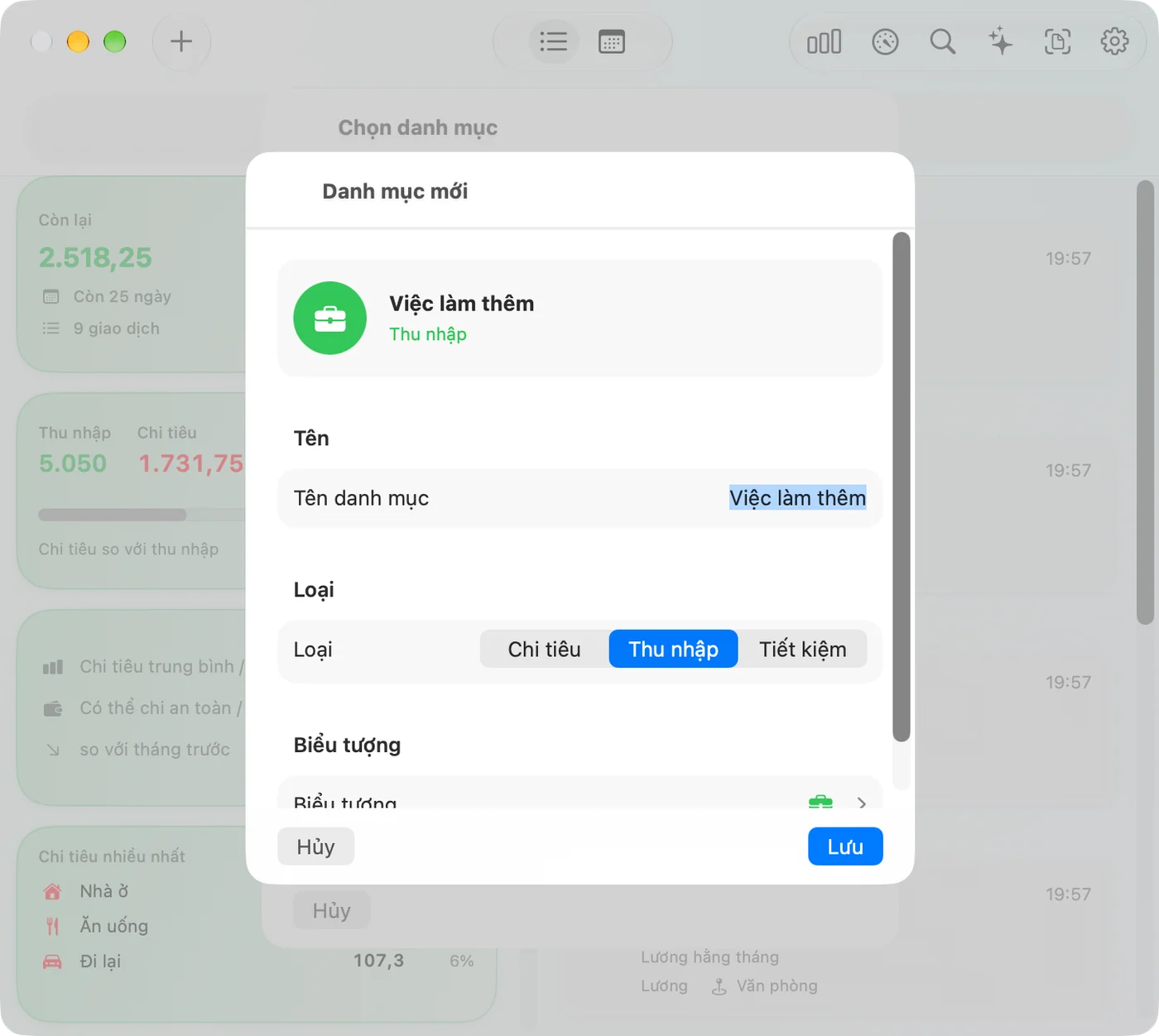Click the magnifying glass search icon

coord(942,41)
